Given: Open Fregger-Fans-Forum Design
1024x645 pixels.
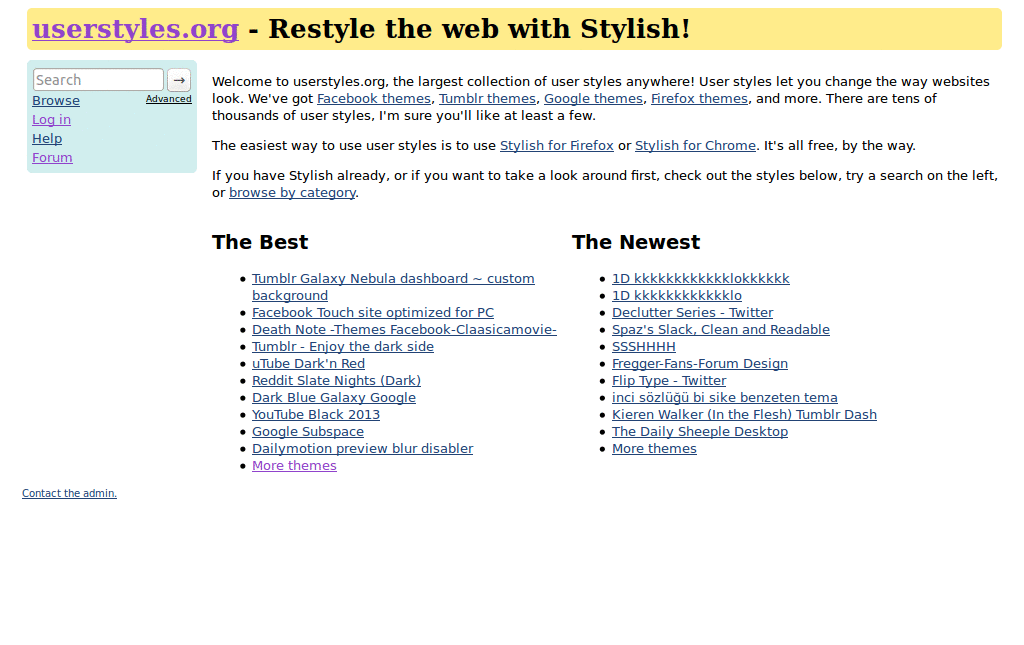Looking at the screenshot, I should [x=700, y=364].
